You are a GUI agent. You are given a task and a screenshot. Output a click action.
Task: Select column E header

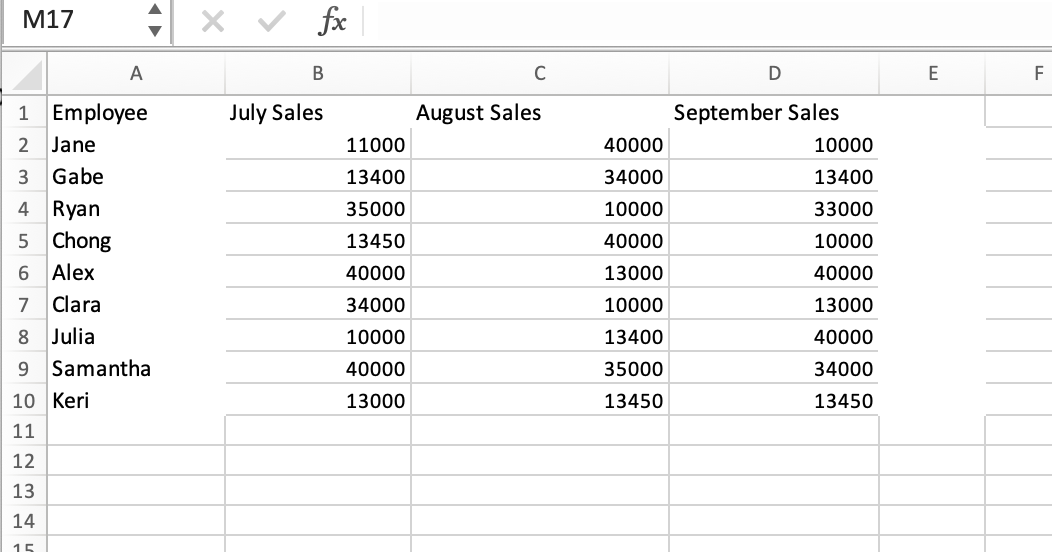coord(933,74)
